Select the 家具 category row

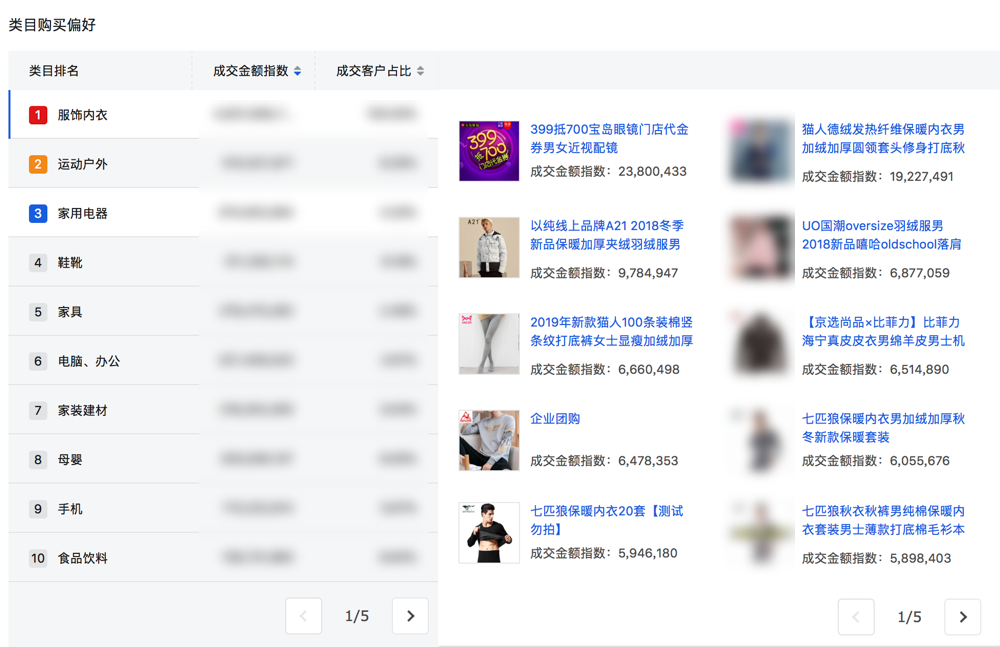point(223,311)
